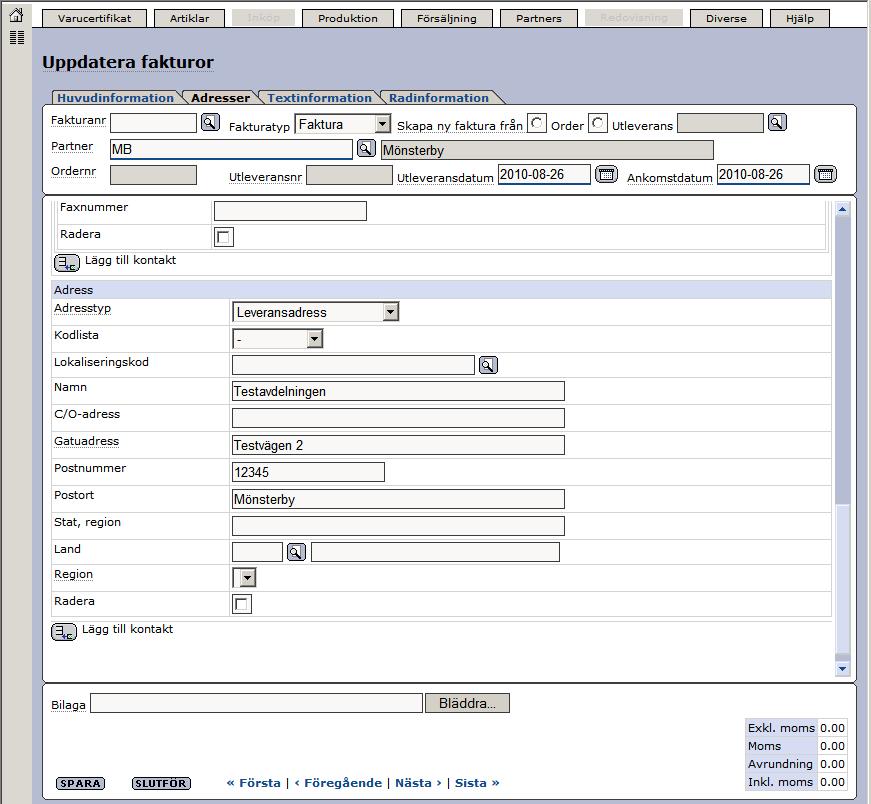Screen dimensions: 871x804
Task: Switch to Adresser tab
Action: coord(221,98)
